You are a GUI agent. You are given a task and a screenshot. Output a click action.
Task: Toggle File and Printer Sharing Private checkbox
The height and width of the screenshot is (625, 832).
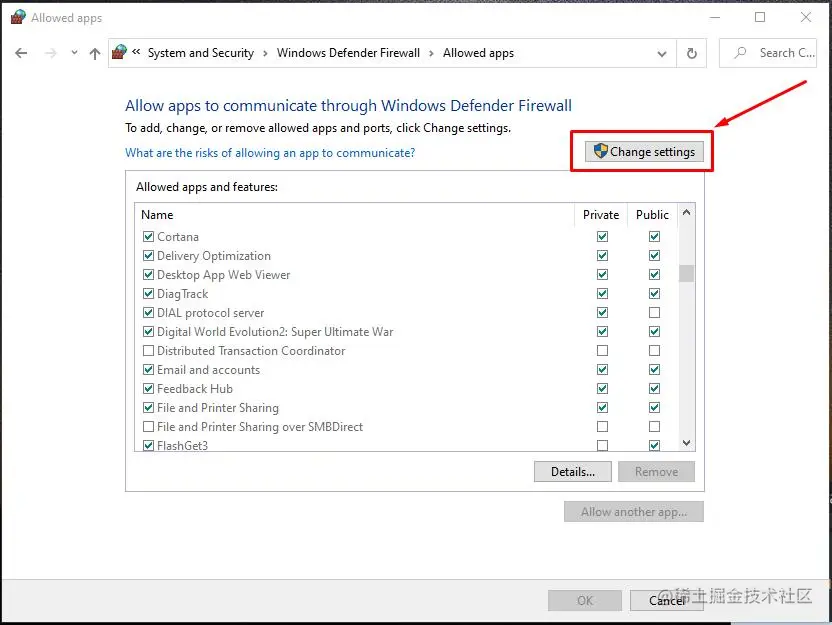click(602, 407)
